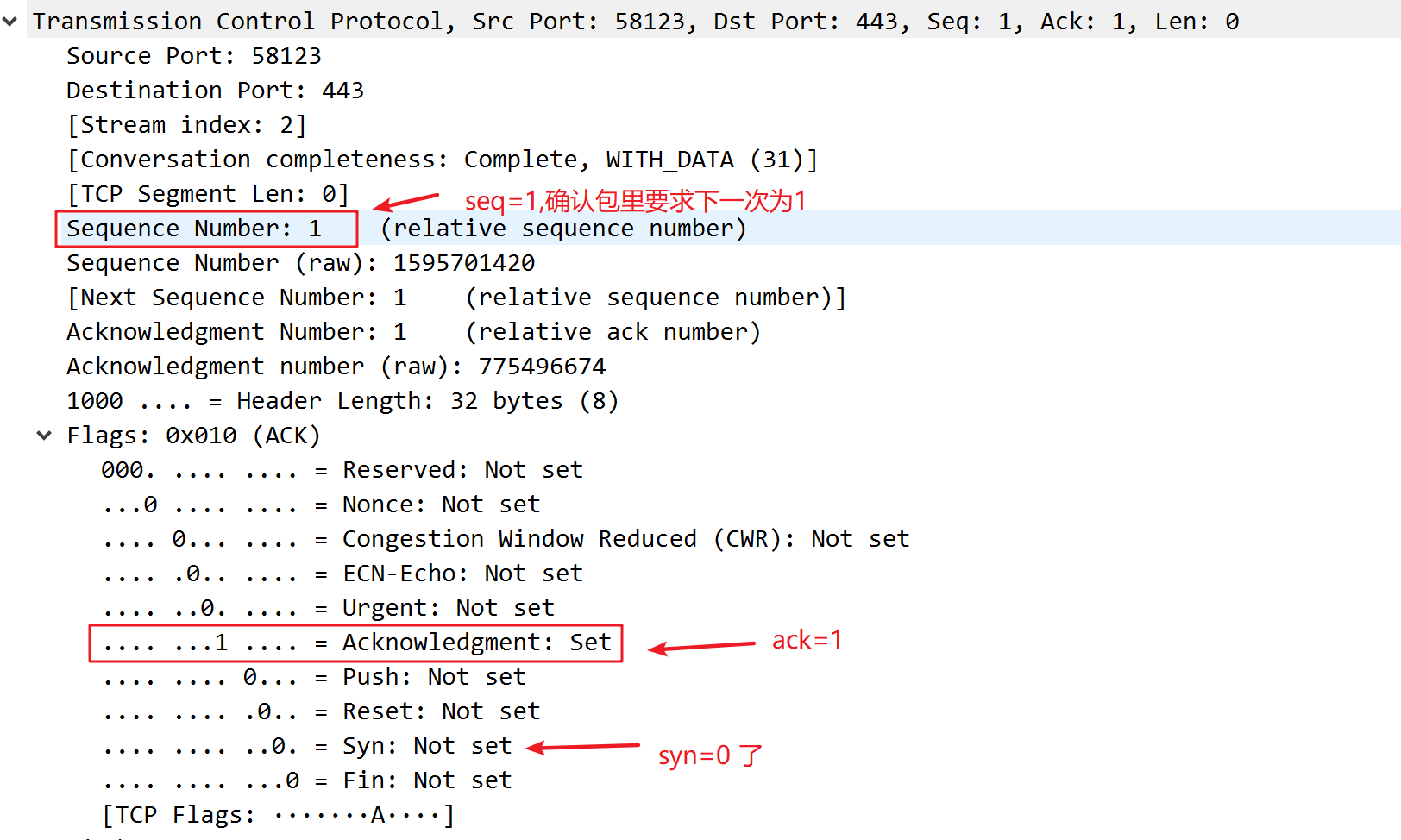This screenshot has height=840, width=1401.
Task: Click the TCP Segment Len: 0 row
Action: click(x=208, y=194)
